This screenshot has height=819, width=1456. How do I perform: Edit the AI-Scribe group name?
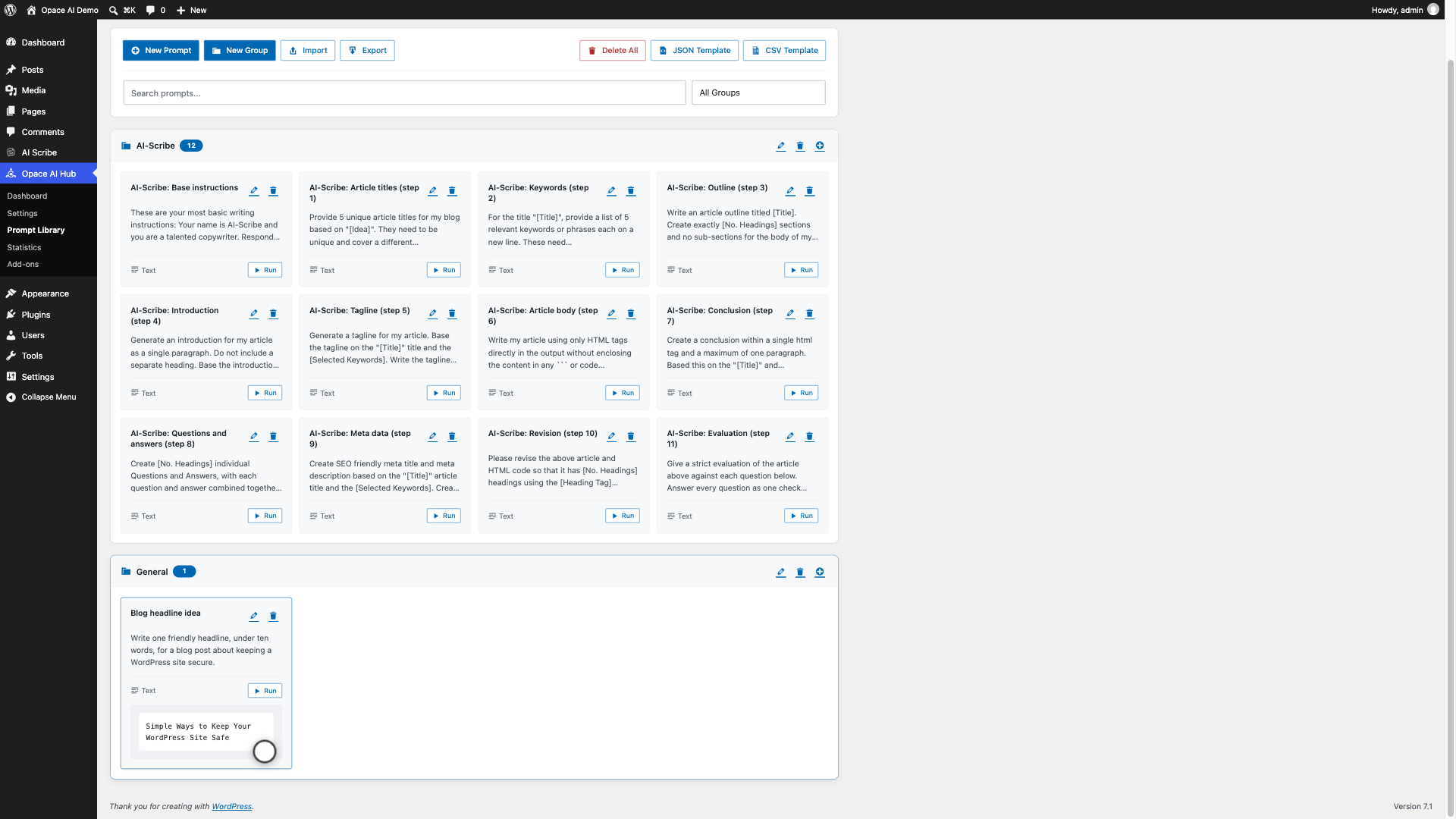click(781, 146)
